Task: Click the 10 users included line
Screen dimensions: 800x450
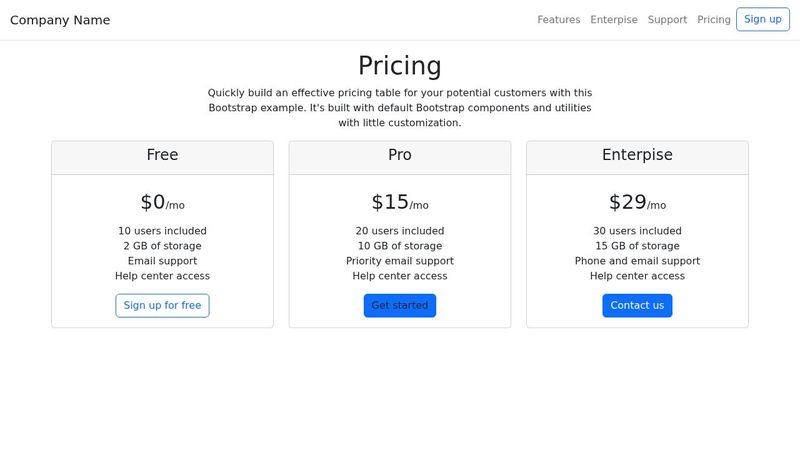Action: [x=162, y=231]
